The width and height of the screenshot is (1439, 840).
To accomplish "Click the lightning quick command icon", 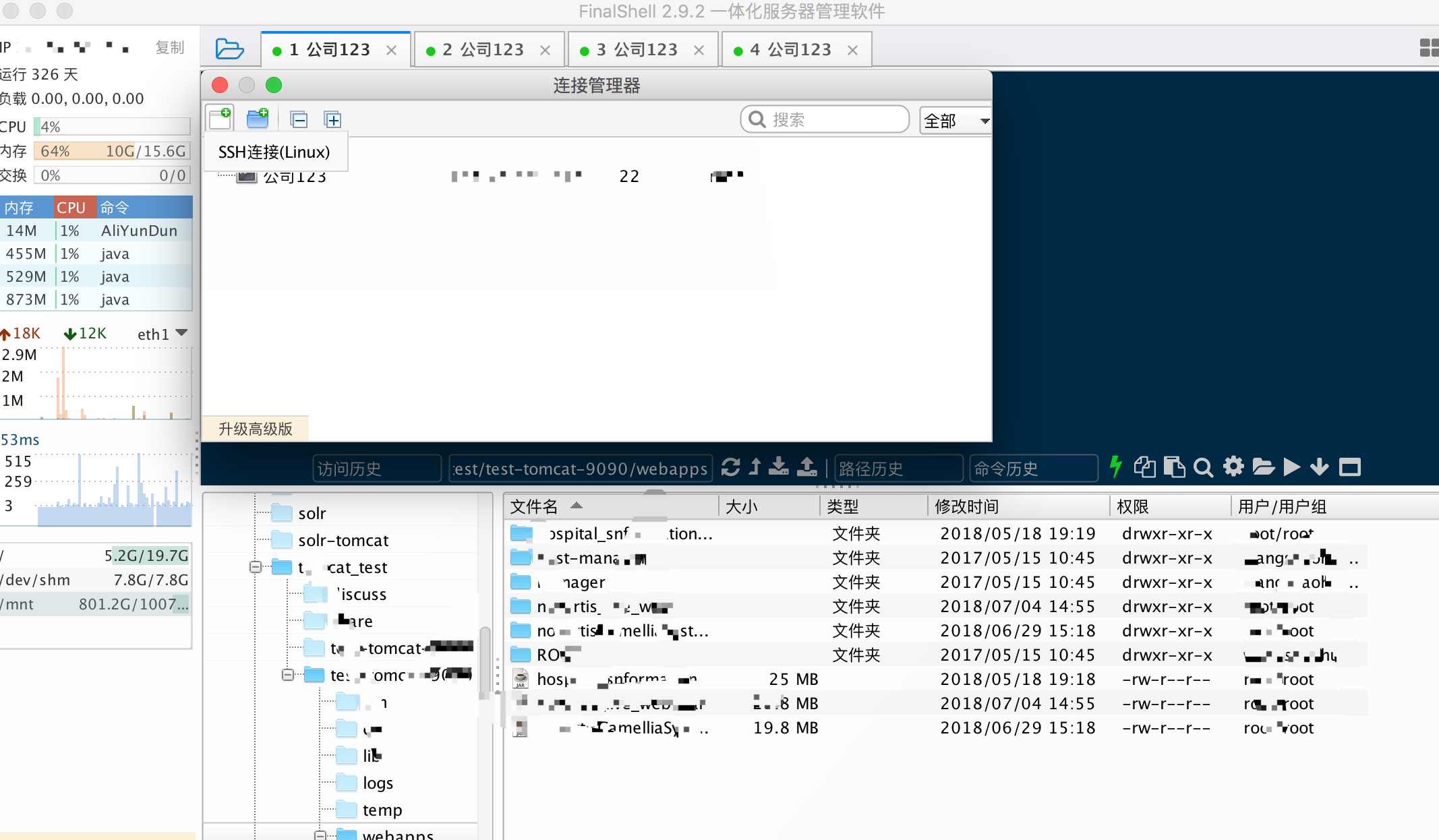I will [1116, 467].
